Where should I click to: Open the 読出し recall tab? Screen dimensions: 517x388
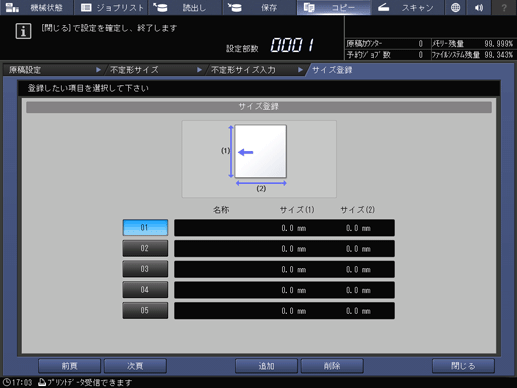coord(185,7)
